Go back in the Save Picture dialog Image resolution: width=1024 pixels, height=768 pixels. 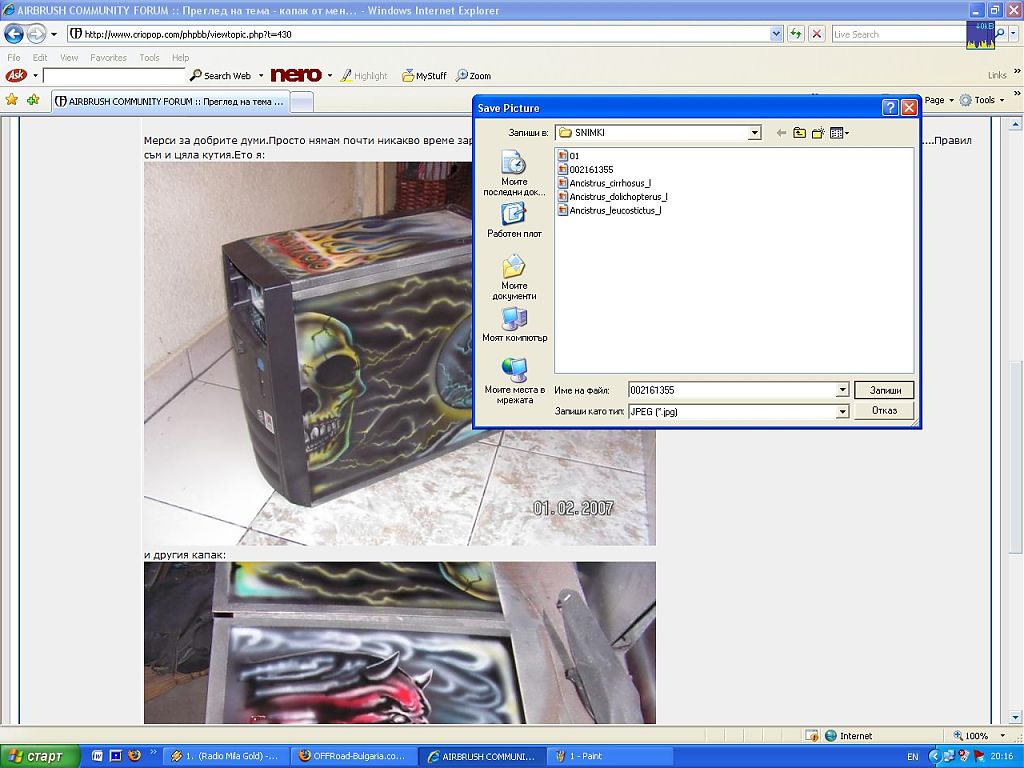(x=780, y=133)
